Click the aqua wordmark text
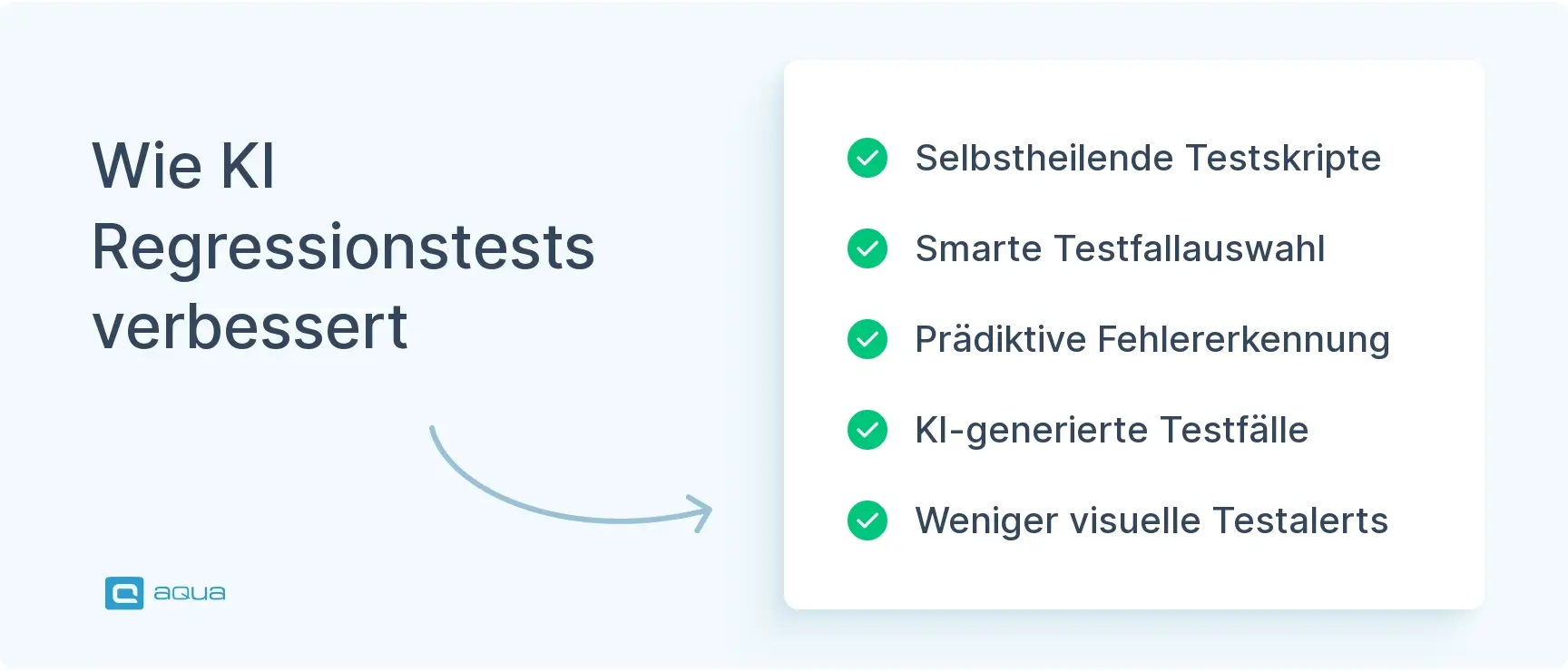Viewport: 1568px width, 671px height. (x=190, y=593)
